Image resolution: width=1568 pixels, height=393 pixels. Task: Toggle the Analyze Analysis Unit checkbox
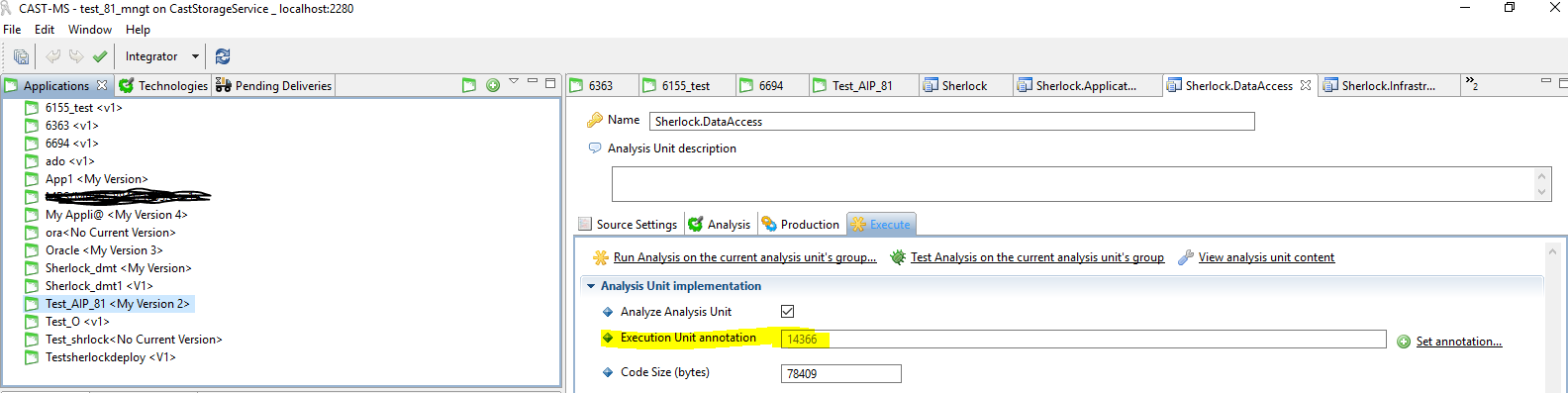pyautogui.click(x=787, y=311)
